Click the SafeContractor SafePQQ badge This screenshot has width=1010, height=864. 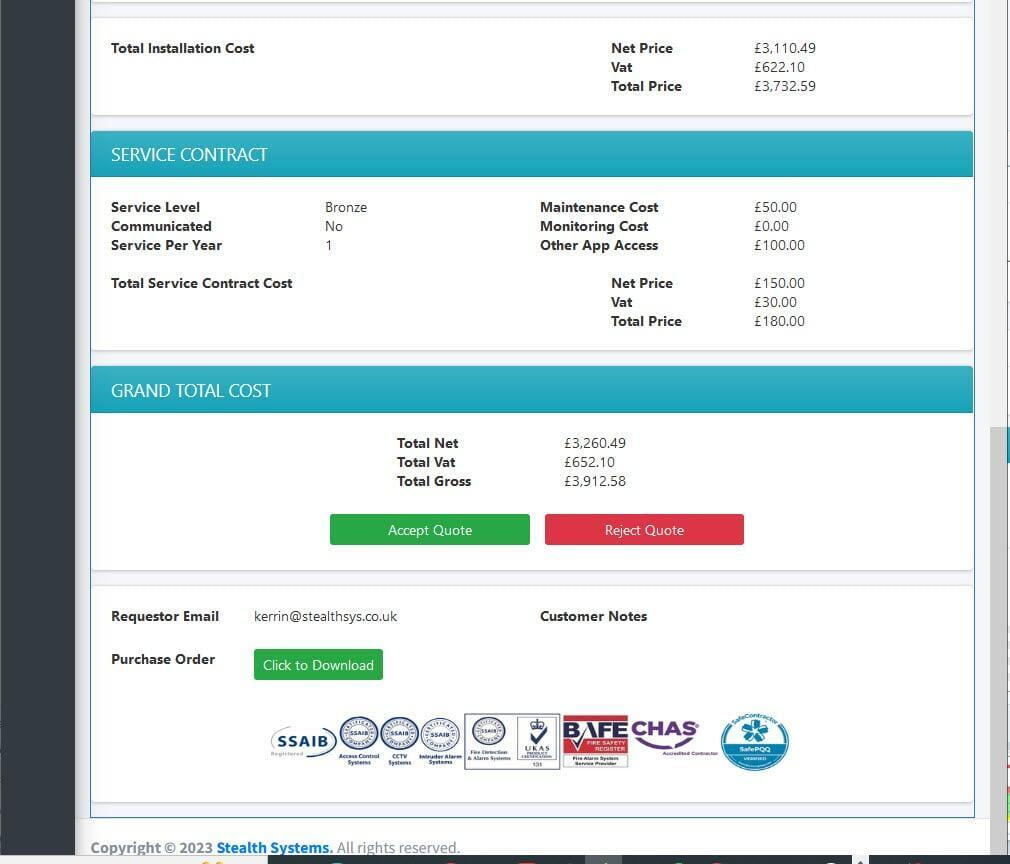754,742
